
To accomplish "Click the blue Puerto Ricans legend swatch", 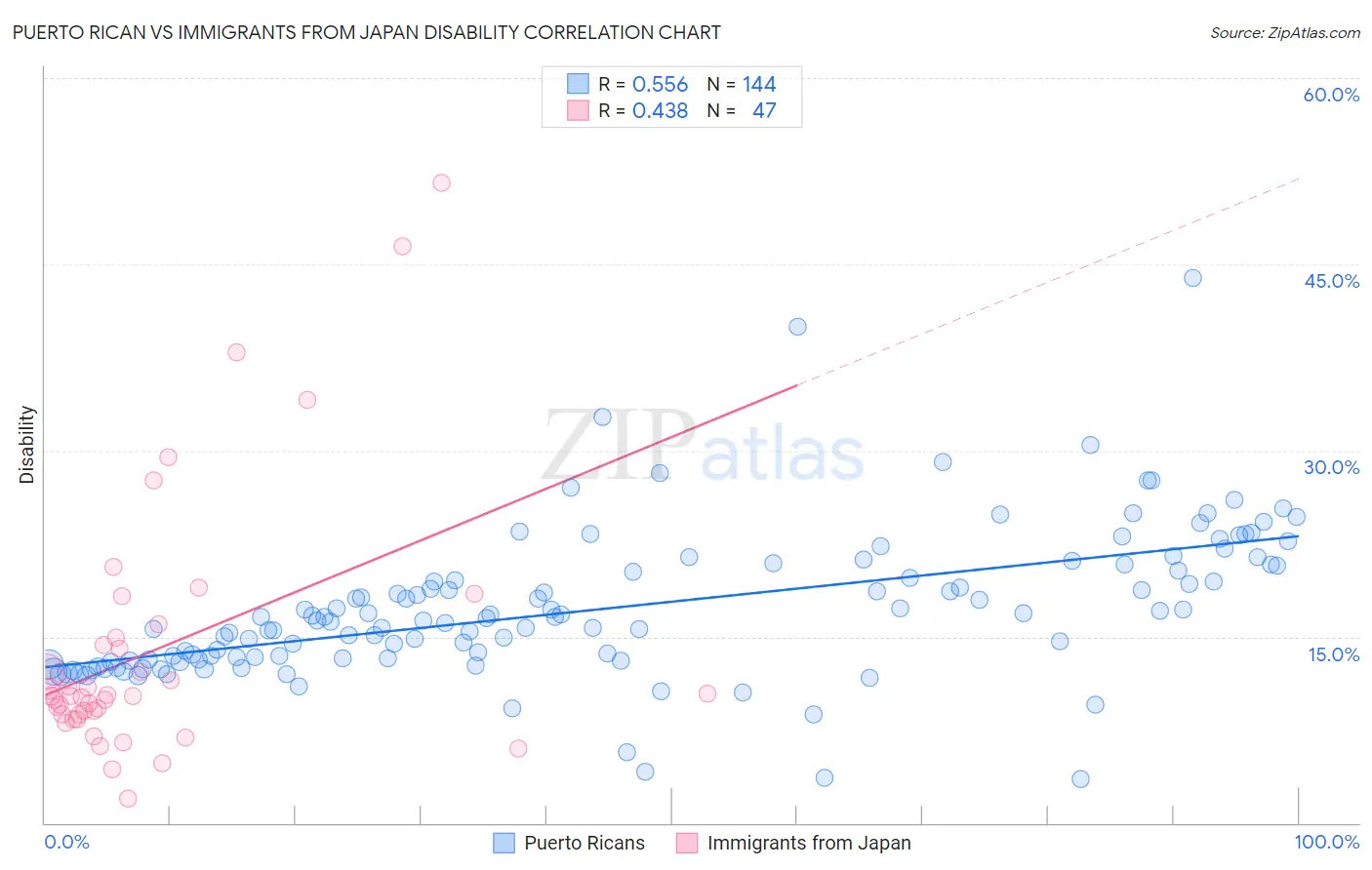I will pos(504,843).
